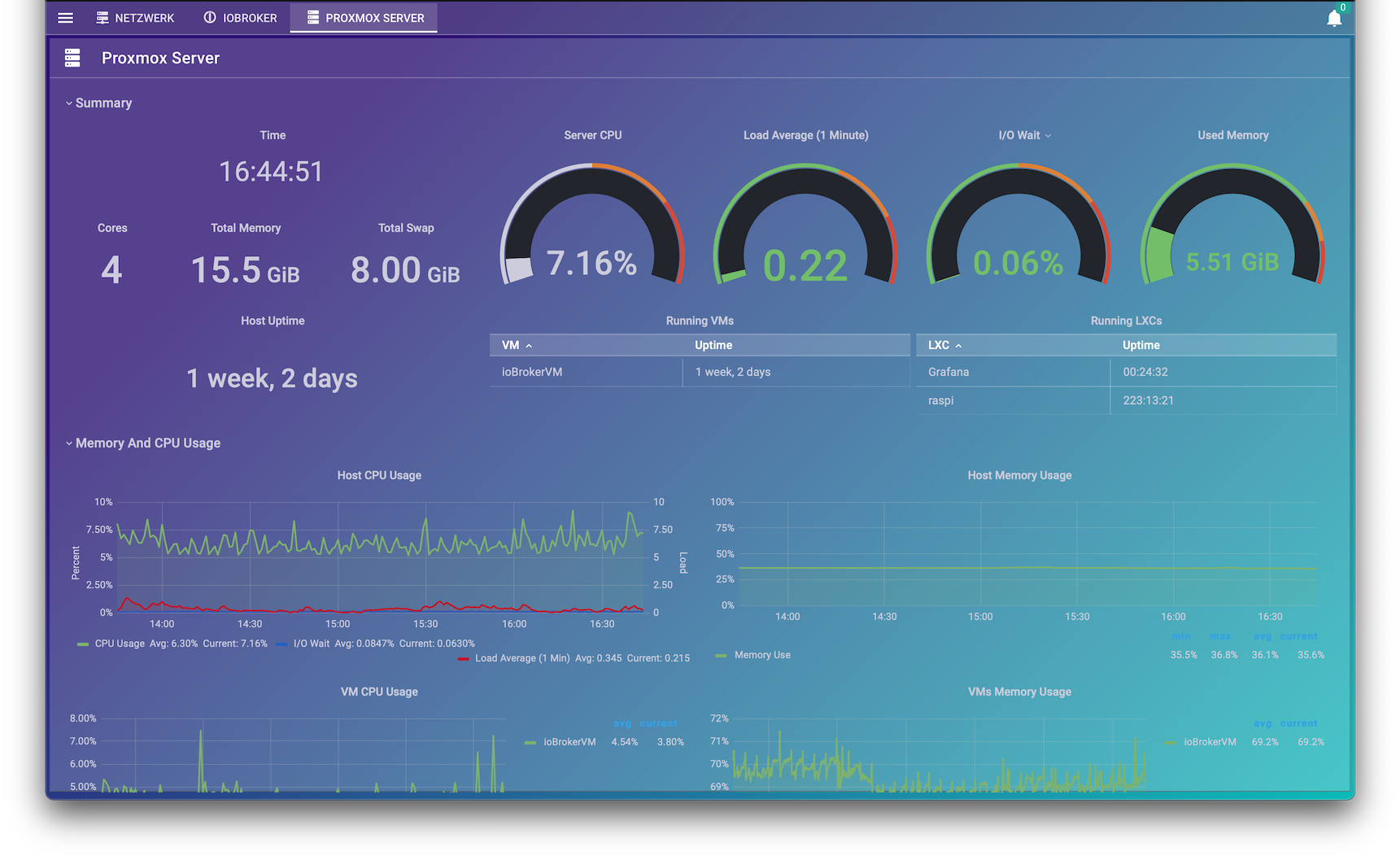Open the I/O Wait panel dropdown
Image resolution: width=1400 pixels, height=860 pixels.
(1048, 136)
